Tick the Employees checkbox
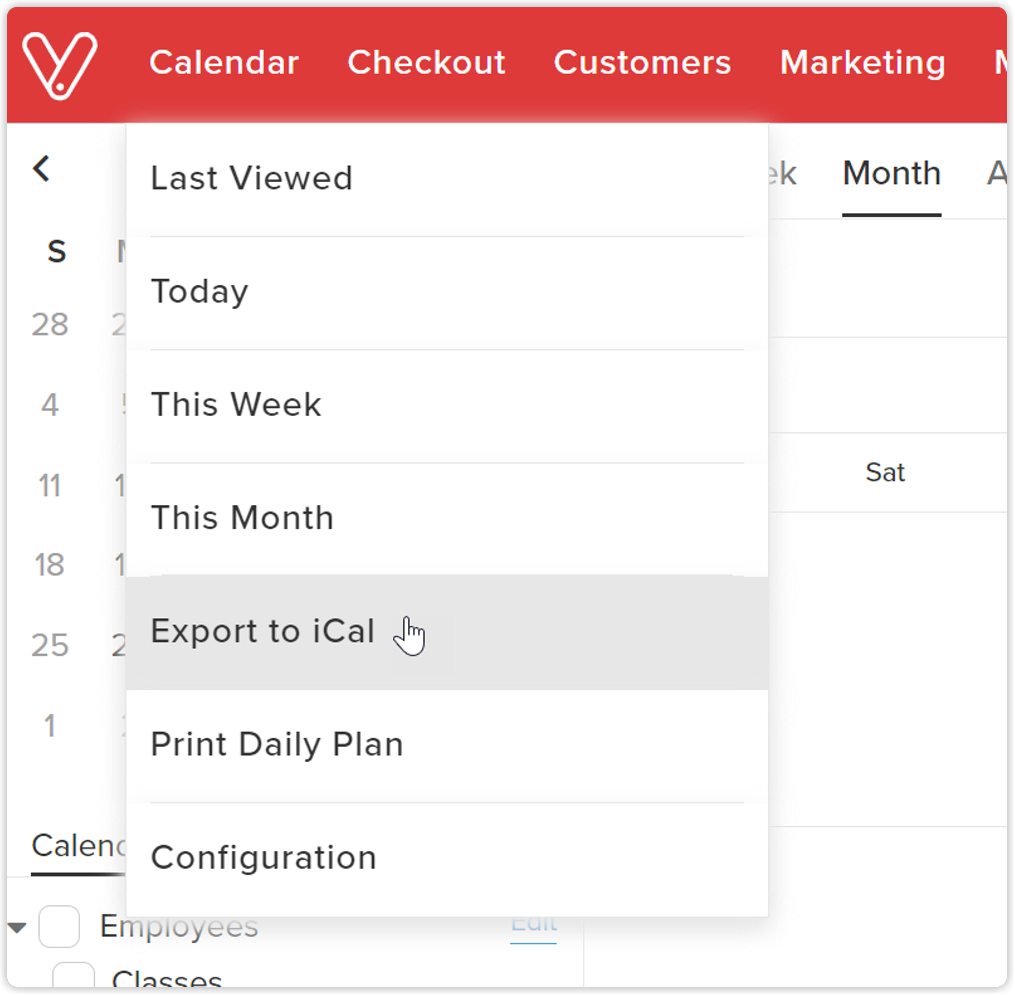The height and width of the screenshot is (995, 1015). 59,927
